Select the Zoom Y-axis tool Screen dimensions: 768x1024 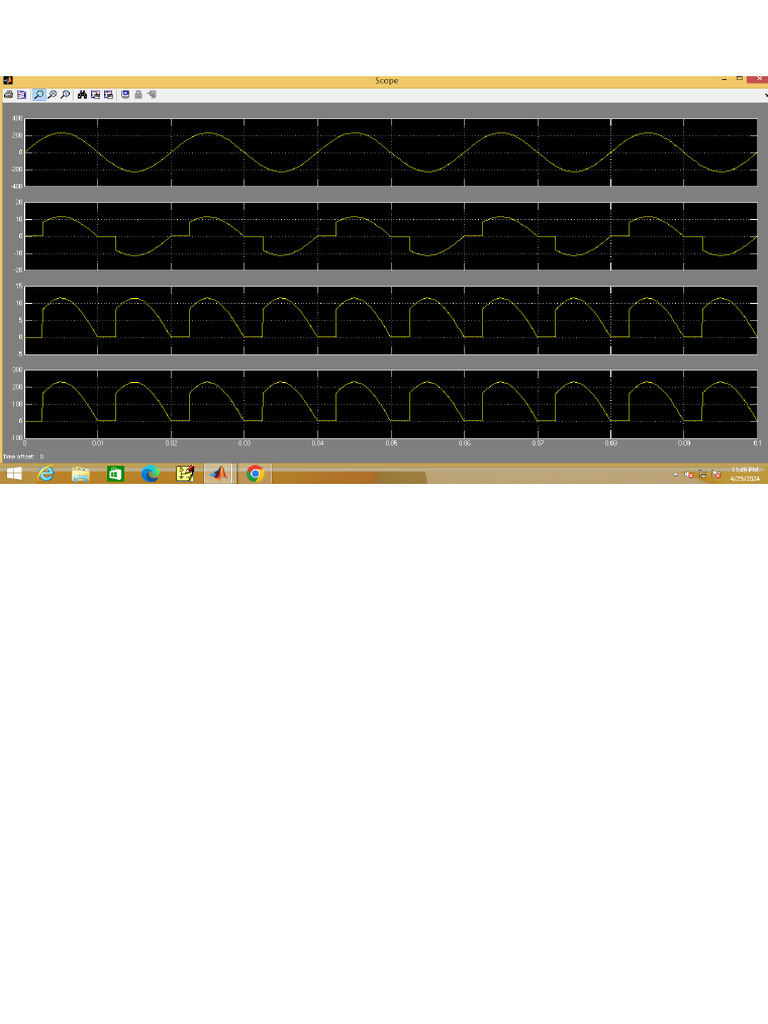(x=65, y=95)
